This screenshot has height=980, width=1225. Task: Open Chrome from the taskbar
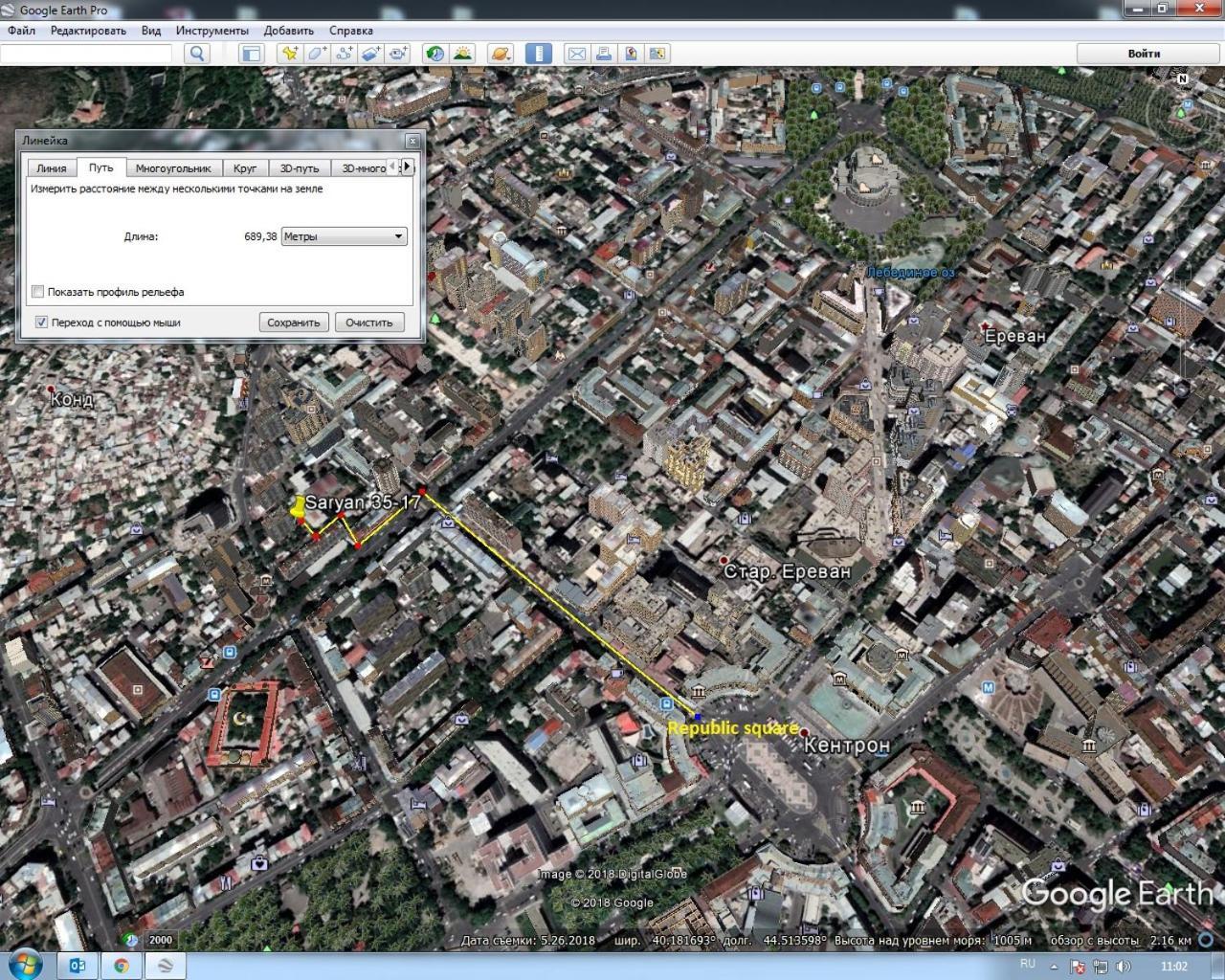[x=122, y=965]
